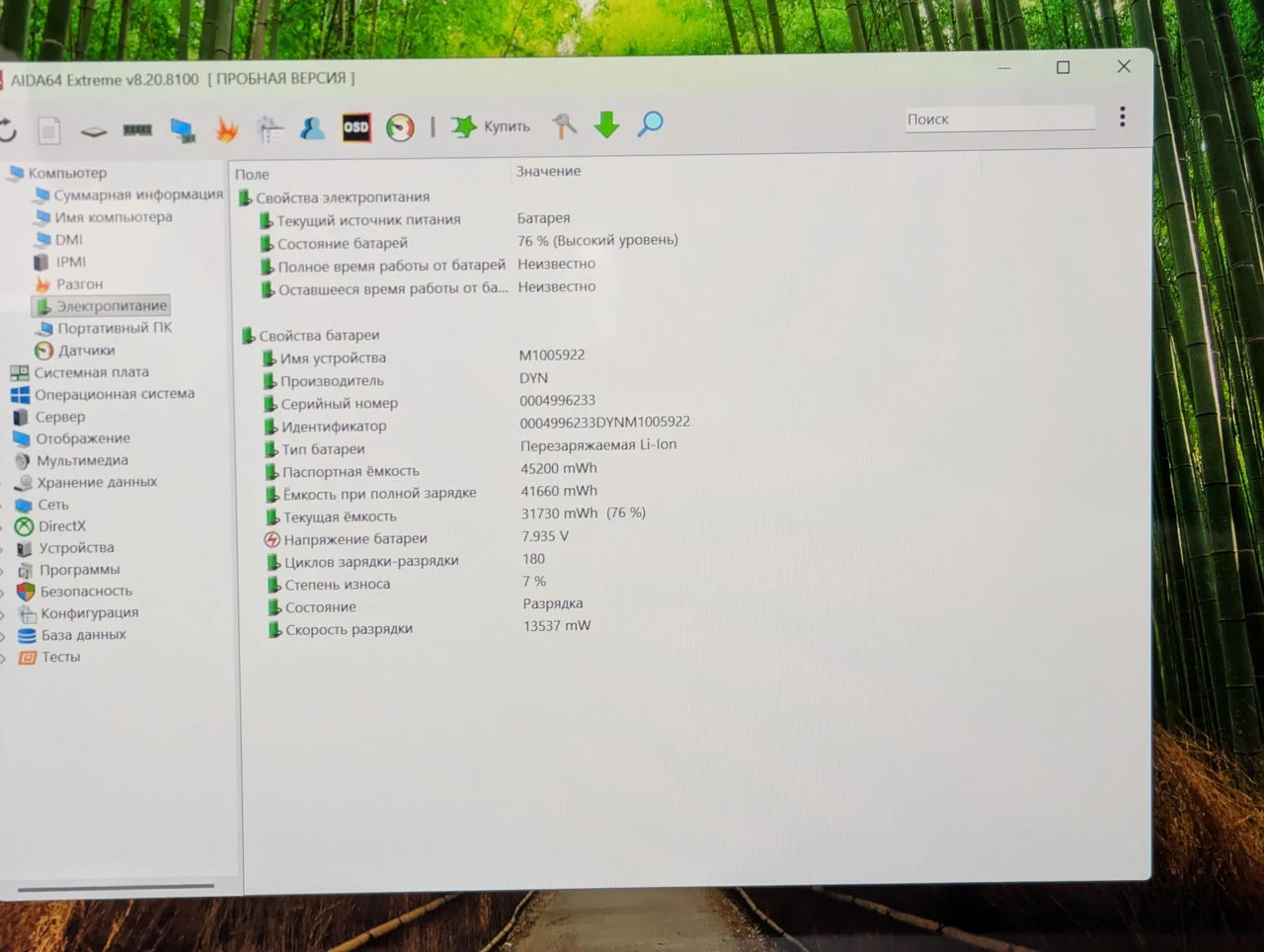Click the RAM memory module toolbar icon
The image size is (1264, 952).
pos(137,129)
